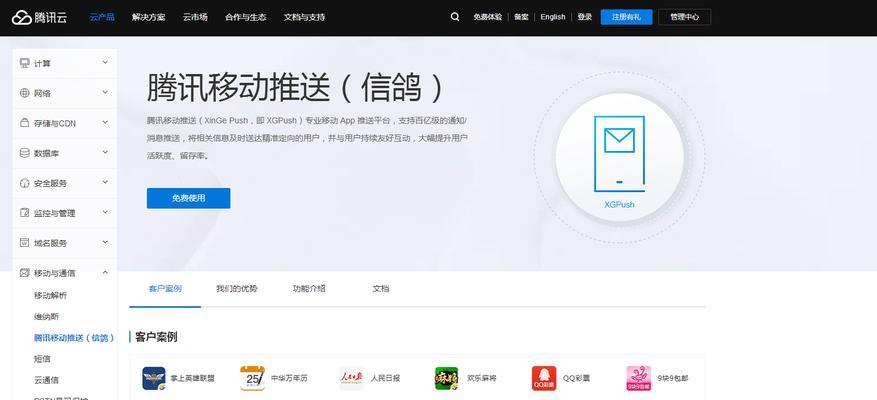Click the 腾讯移动推送（信鸽） page title
Image resolution: width=877 pixels, height=400 pixels.
295,88
